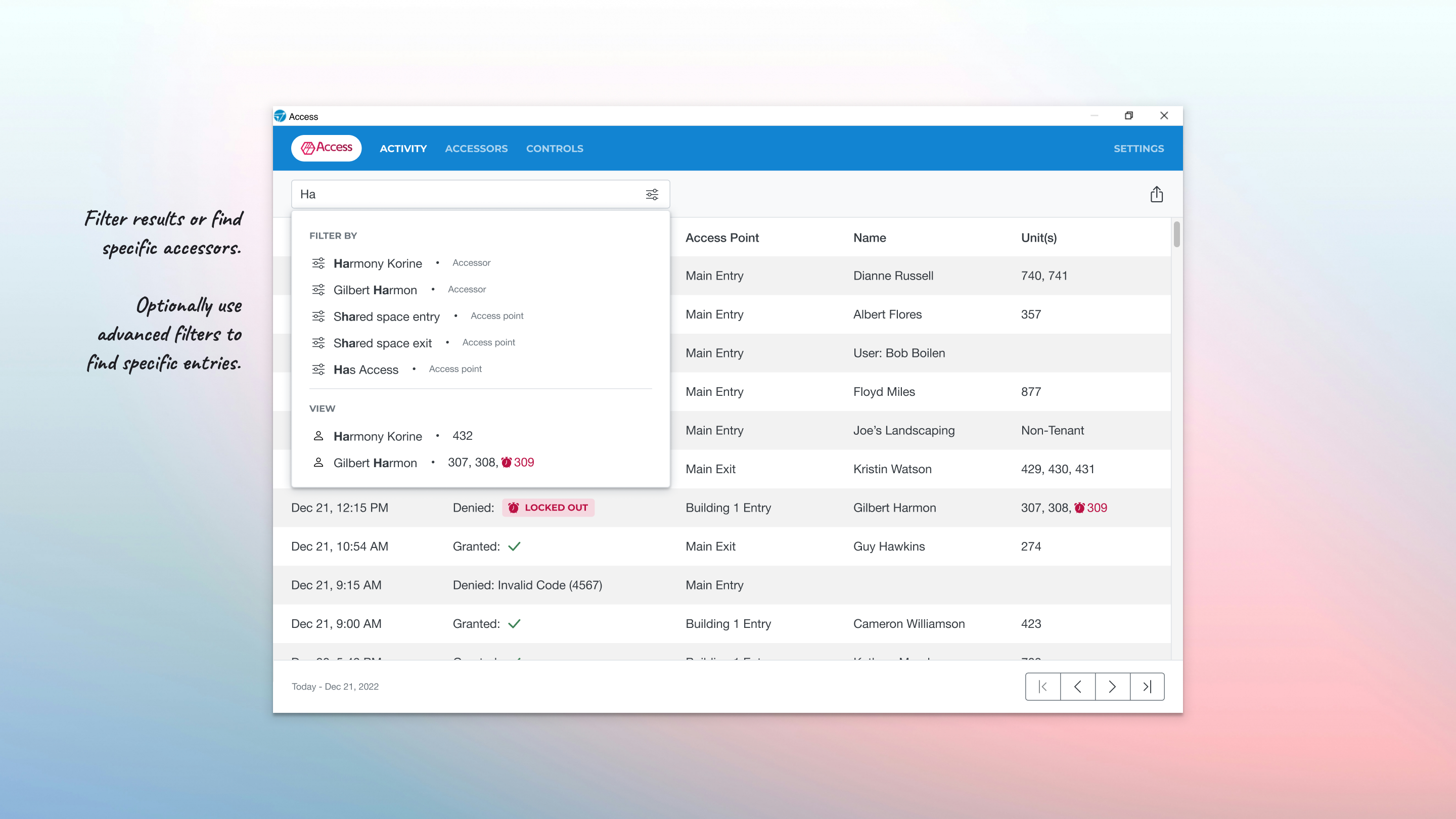The image size is (1456, 819).
Task: Select the filter icon beside Harmony Korine accessor
Action: tap(318, 263)
